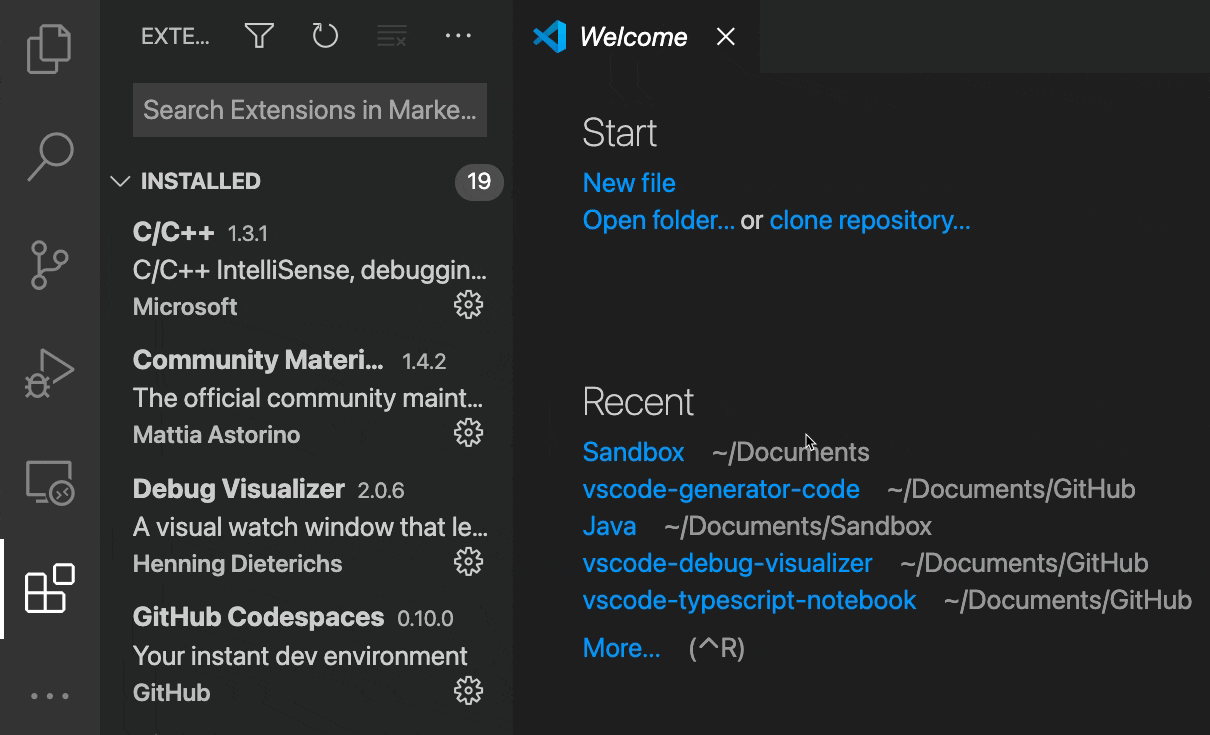
Task: Click the Search Extensions in Marketplace field
Action: point(309,109)
